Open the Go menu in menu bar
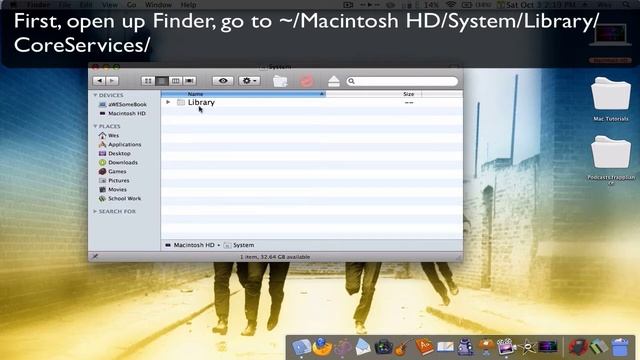The height and width of the screenshot is (360, 640). click(x=131, y=5)
